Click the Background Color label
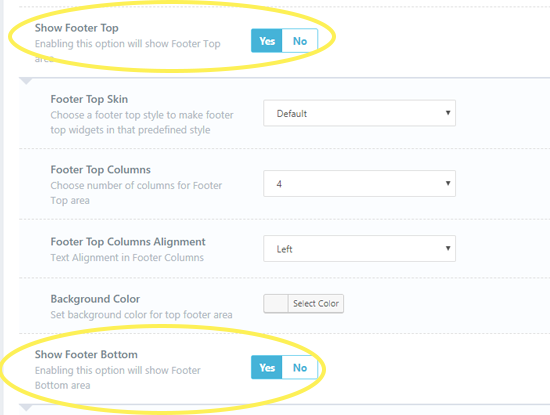This screenshot has height=415, width=550. (x=95, y=299)
